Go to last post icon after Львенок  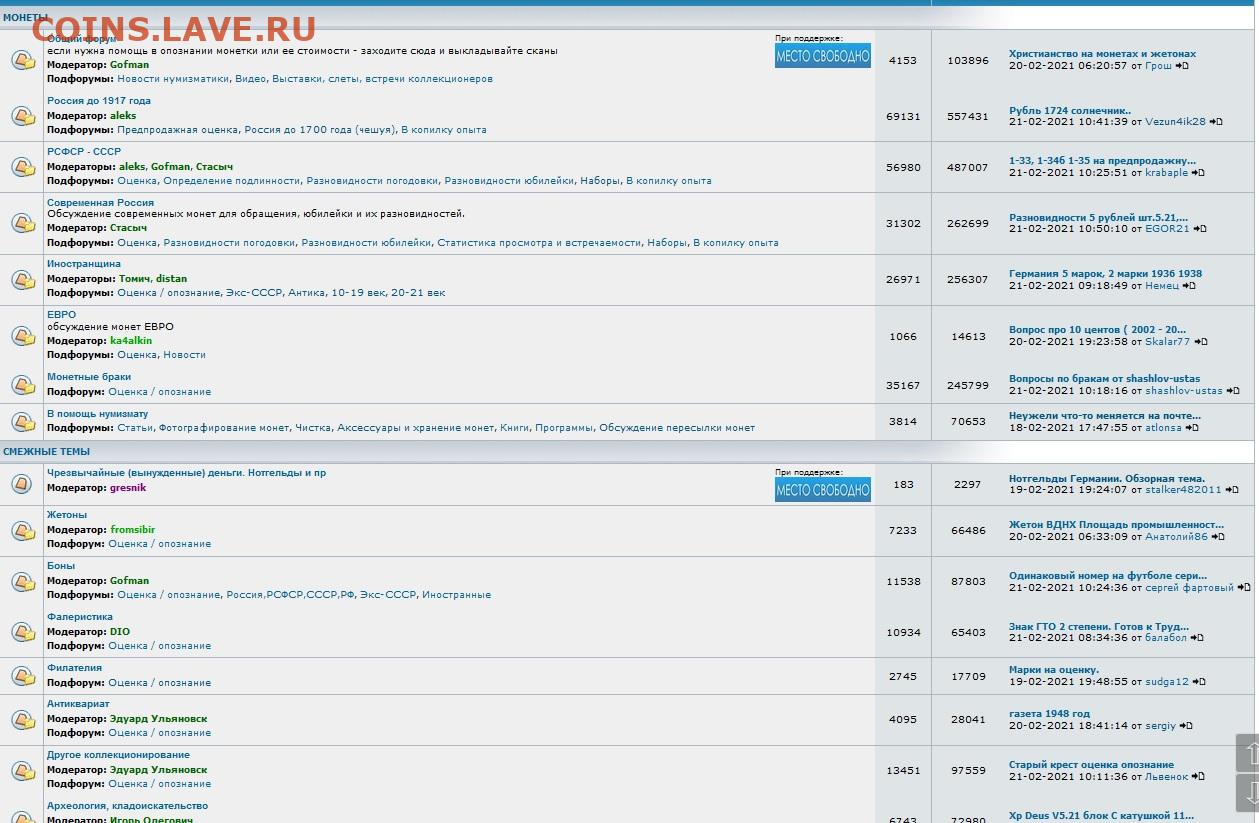click(x=1199, y=777)
